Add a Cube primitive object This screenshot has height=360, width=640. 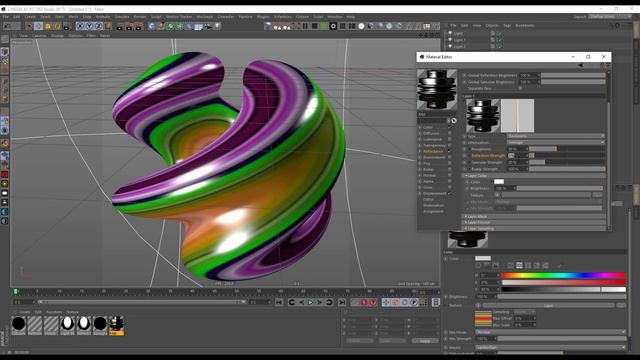click(152, 26)
